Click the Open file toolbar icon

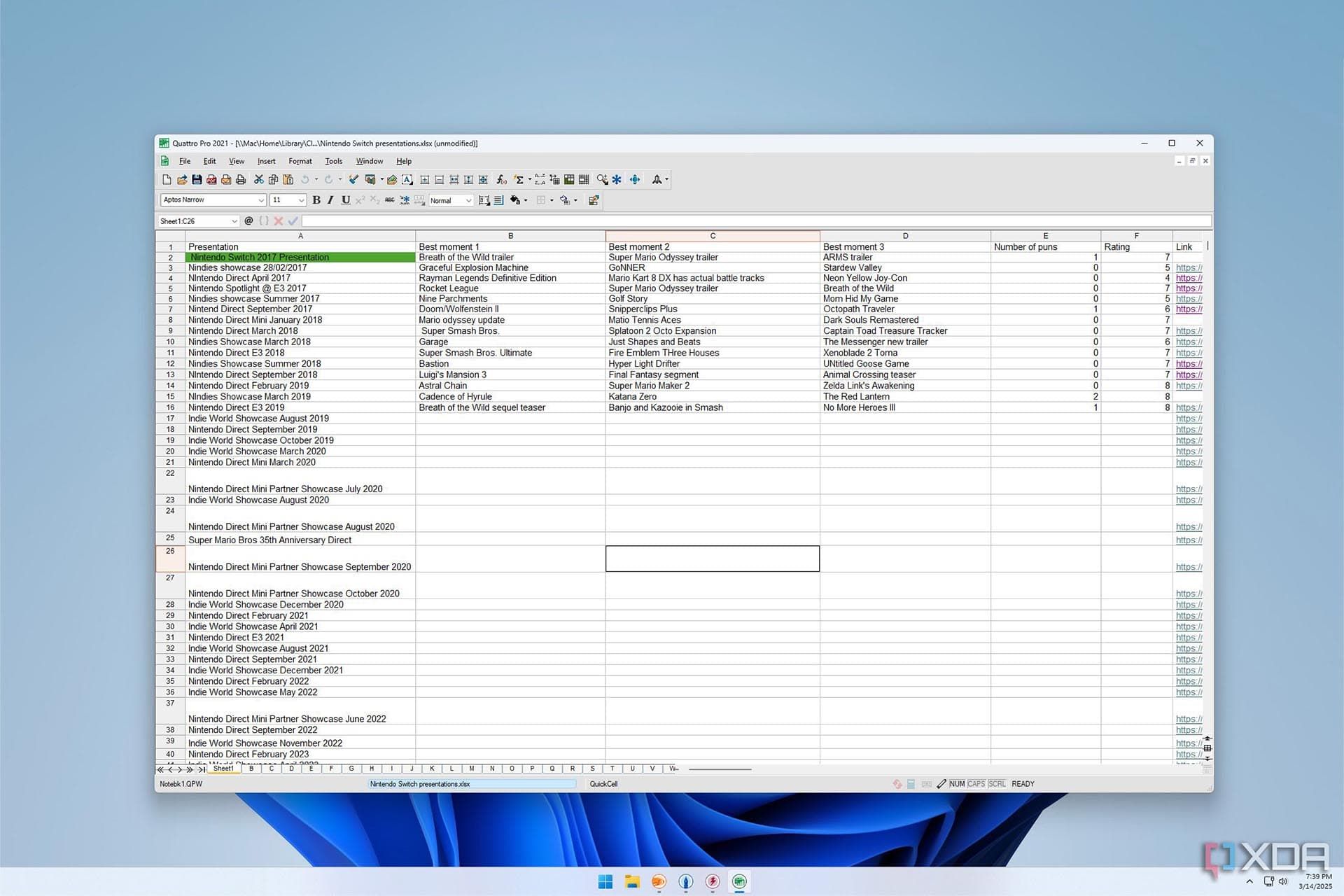coord(182,180)
